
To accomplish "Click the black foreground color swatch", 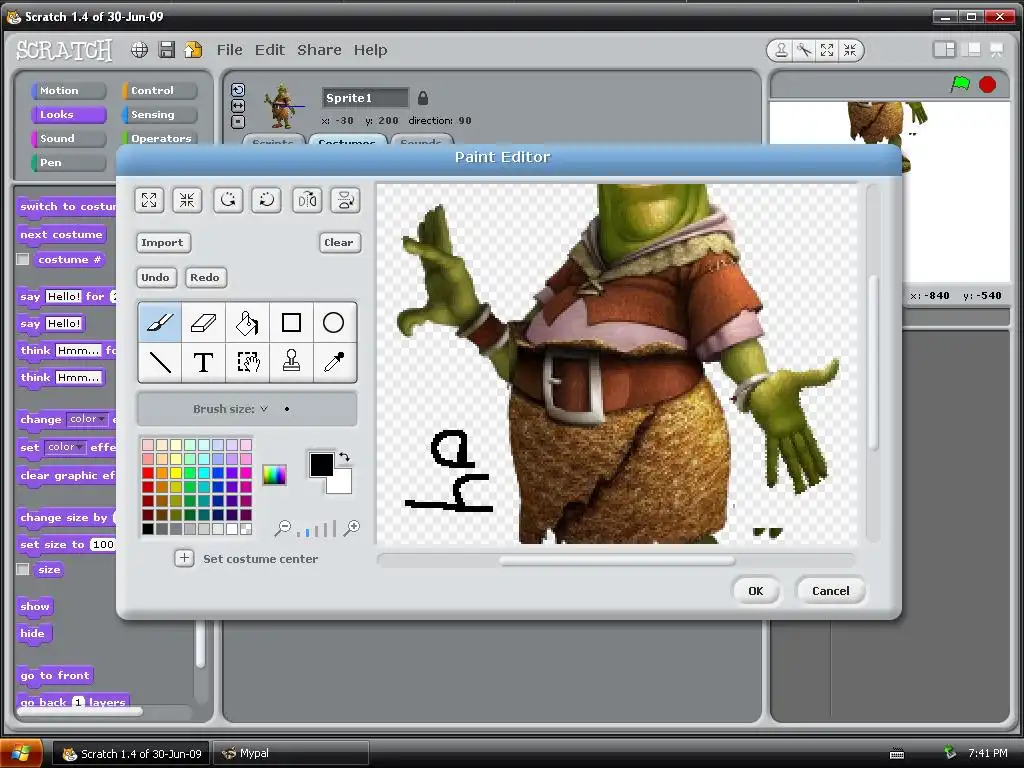I will tap(321, 464).
